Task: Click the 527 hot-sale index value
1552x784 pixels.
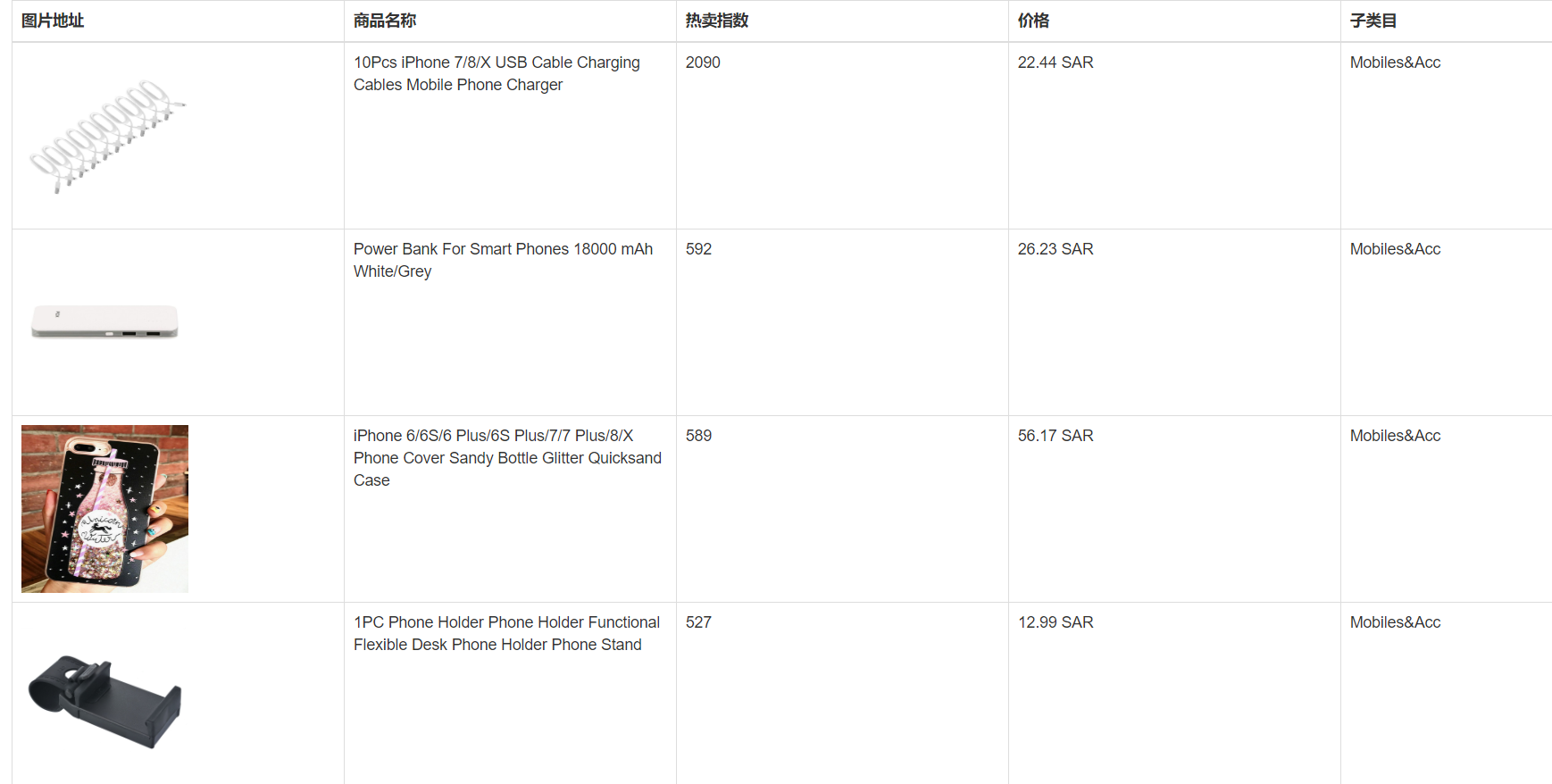Action: [x=698, y=622]
